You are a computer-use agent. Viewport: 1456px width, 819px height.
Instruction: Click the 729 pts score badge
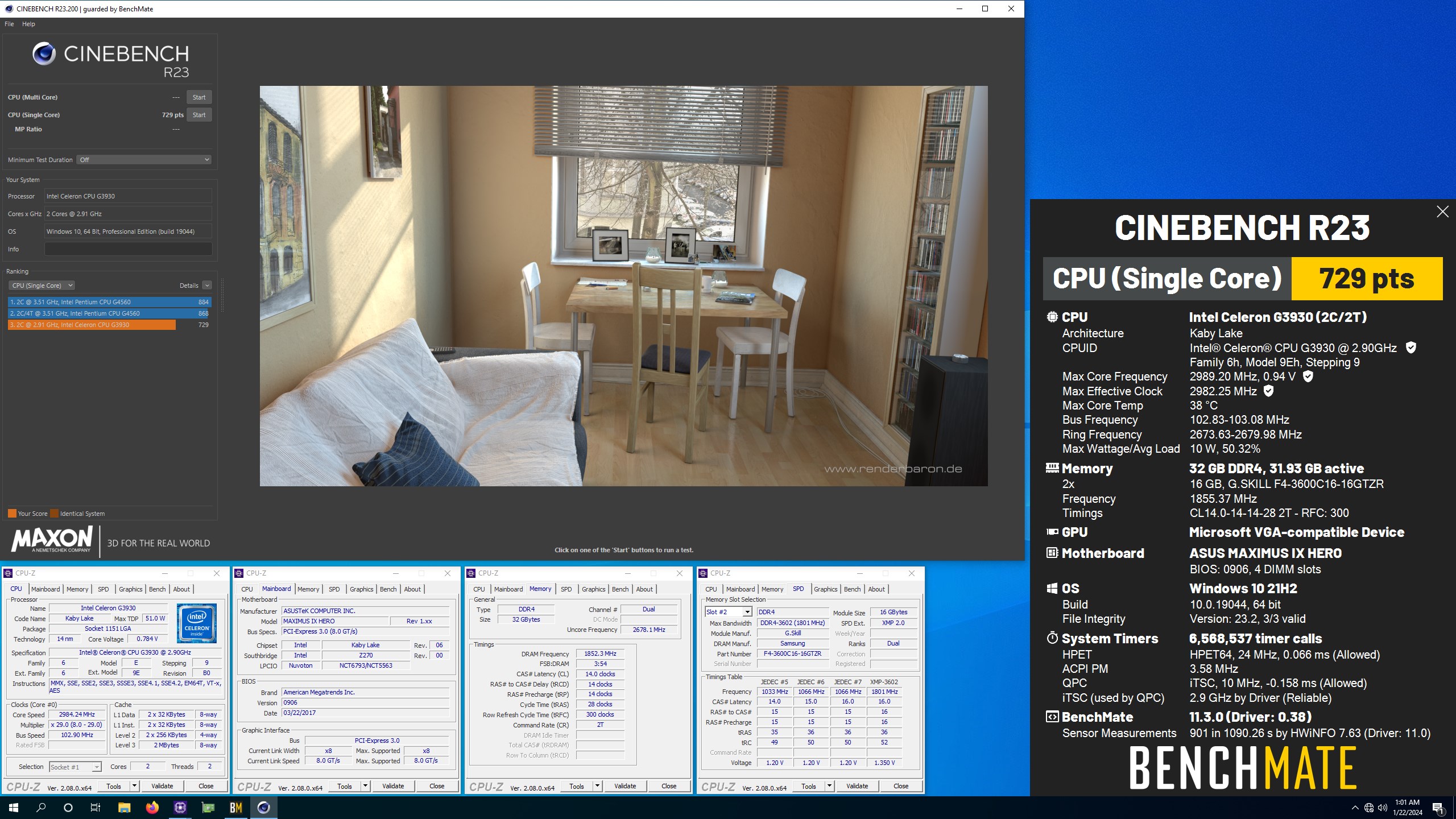[x=1367, y=279]
